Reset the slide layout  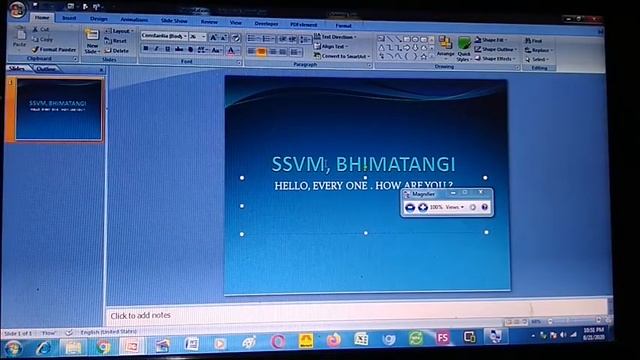pos(116,41)
